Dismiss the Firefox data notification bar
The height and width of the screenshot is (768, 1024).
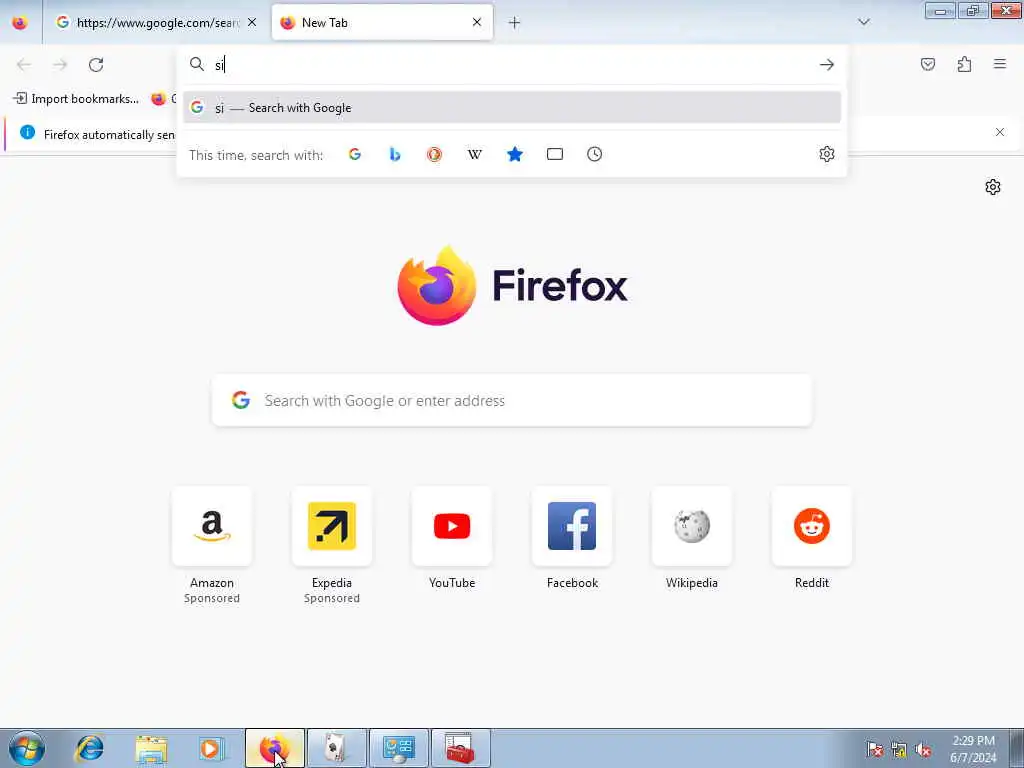click(1000, 133)
